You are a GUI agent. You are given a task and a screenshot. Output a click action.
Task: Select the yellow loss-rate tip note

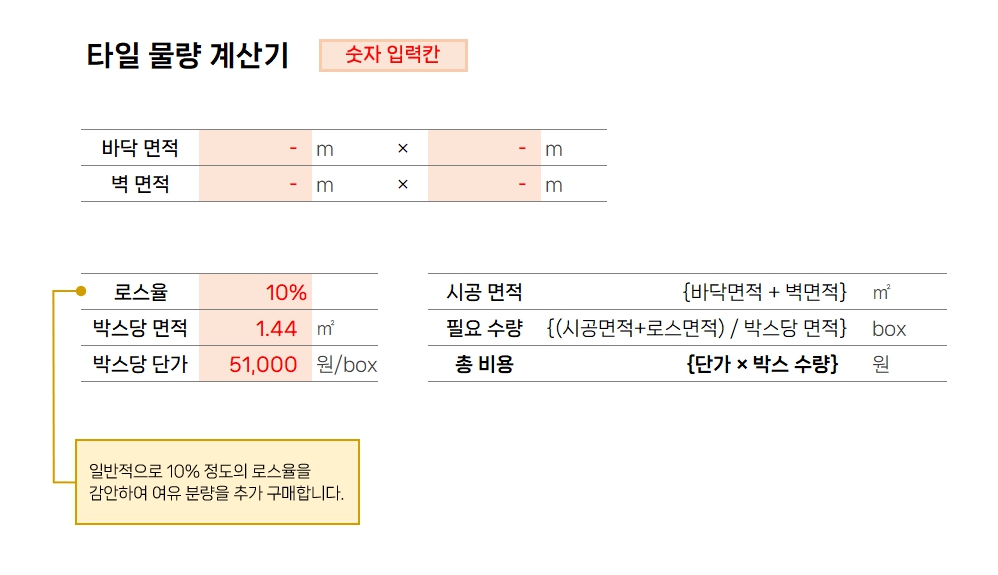pyautogui.click(x=218, y=482)
